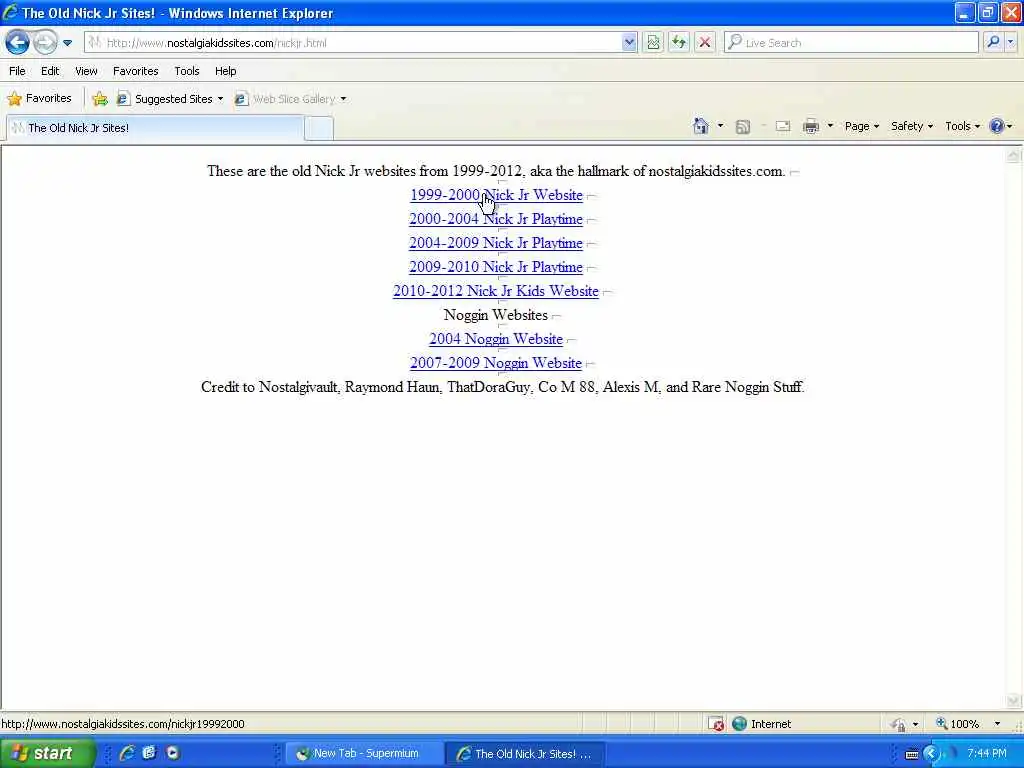This screenshot has height=768, width=1024.
Task: Click the RSS Feeds icon
Action: [x=743, y=127]
